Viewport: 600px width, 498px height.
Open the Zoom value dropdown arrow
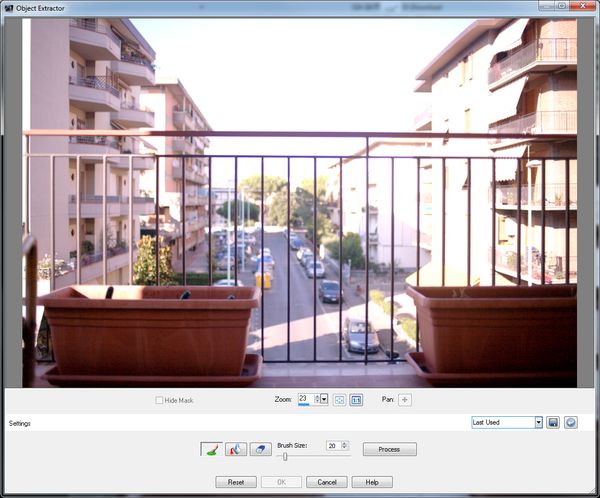click(x=323, y=400)
